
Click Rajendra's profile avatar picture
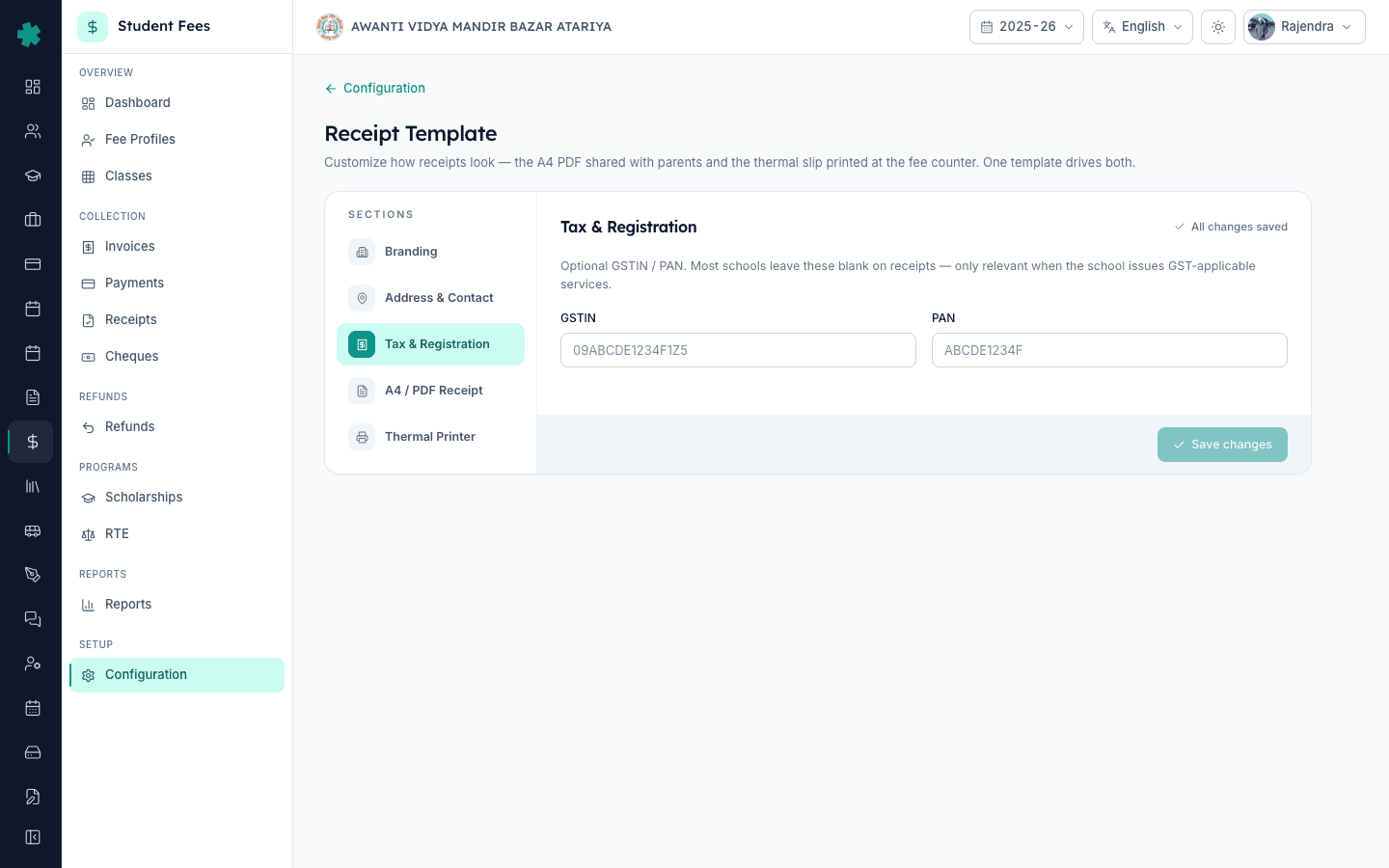click(x=1262, y=27)
